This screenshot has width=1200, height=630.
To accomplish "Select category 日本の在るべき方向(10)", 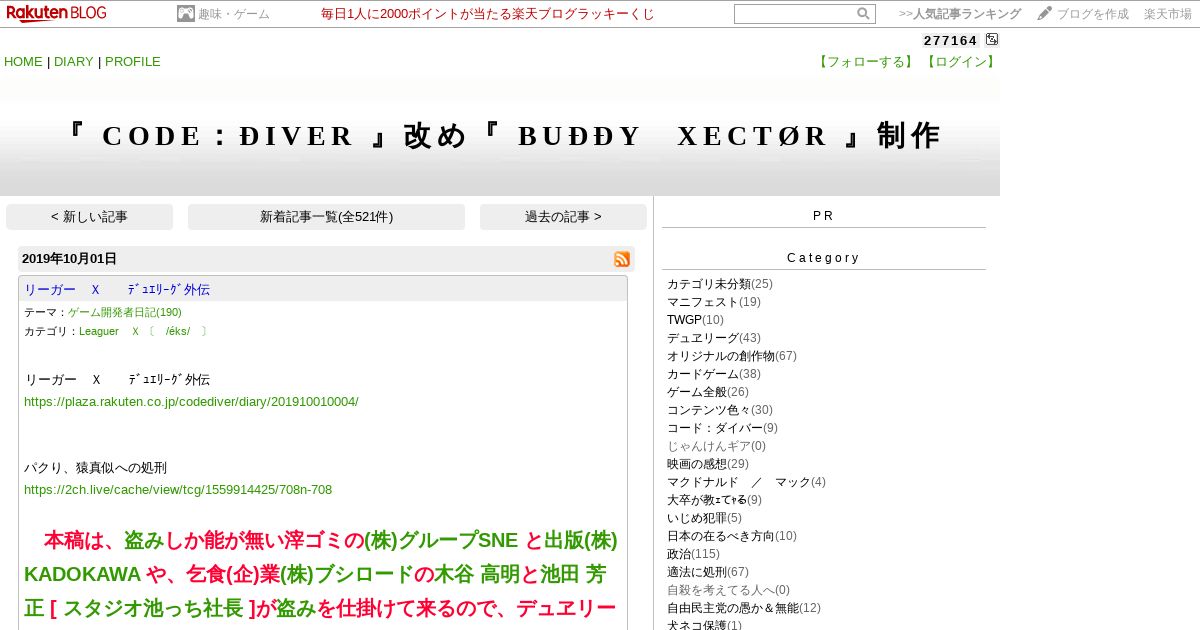I will pyautogui.click(x=731, y=536).
